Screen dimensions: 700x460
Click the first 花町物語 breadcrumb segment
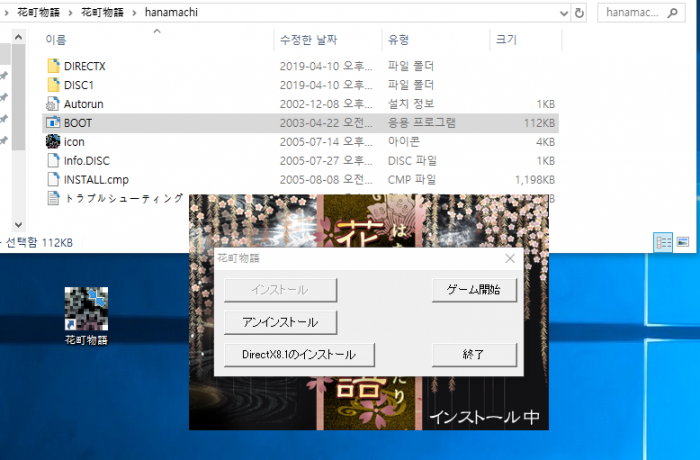click(38, 13)
